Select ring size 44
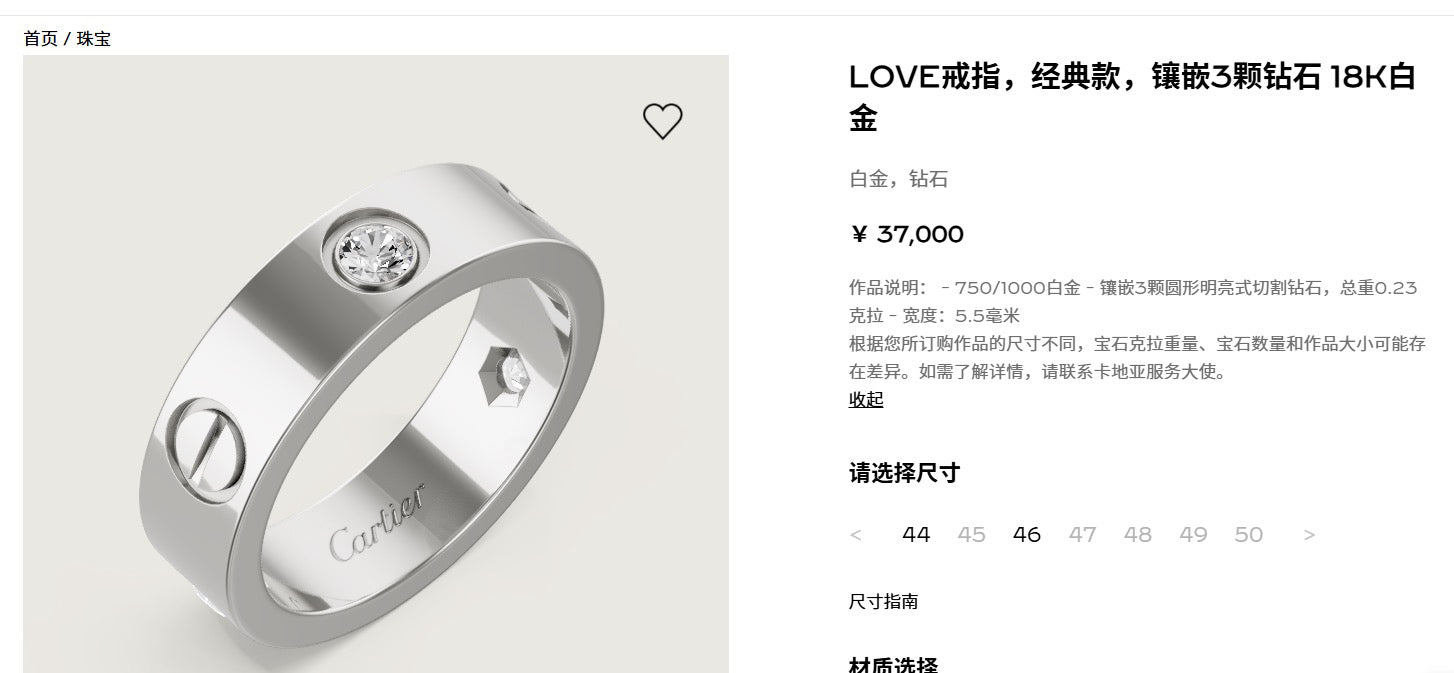This screenshot has width=1454, height=673. pos(916,535)
